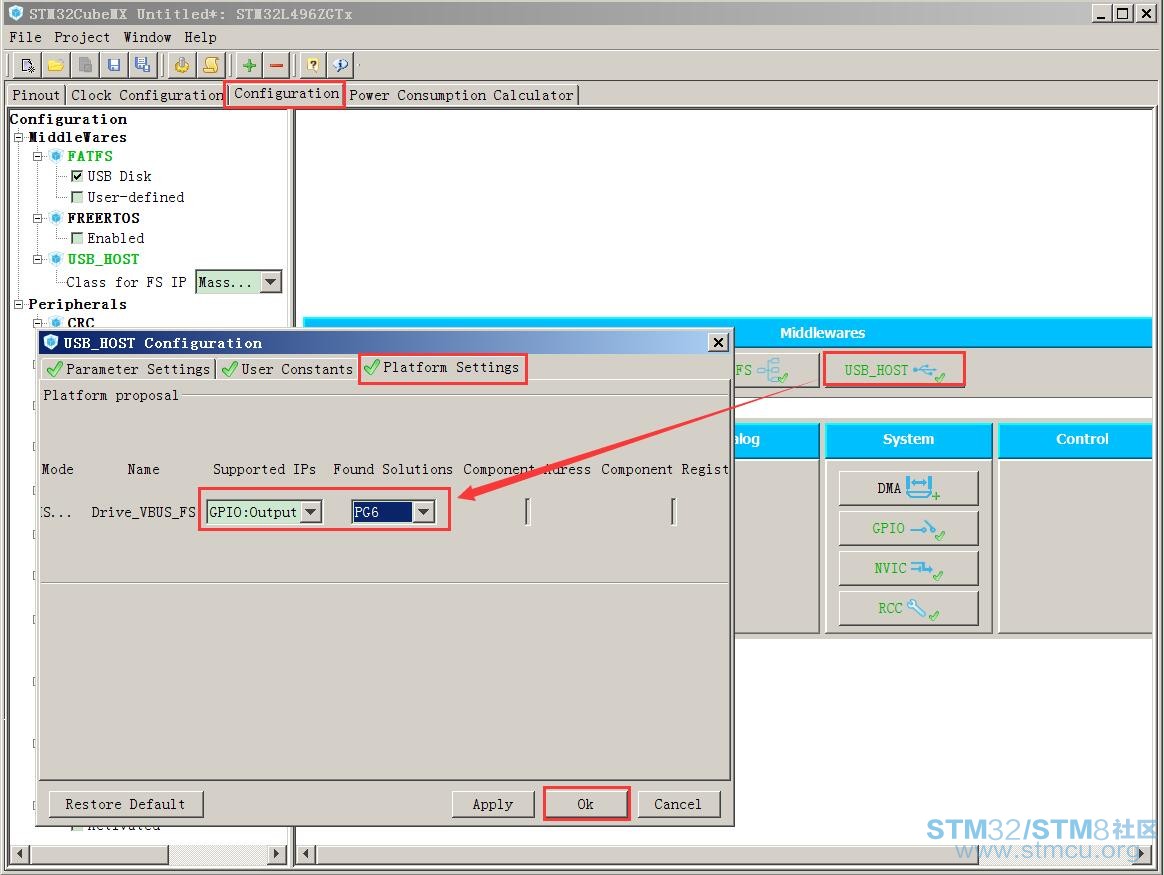The image size is (1164, 875).
Task: Open the Class for FS IP dropdown
Action: pyautogui.click(x=271, y=282)
